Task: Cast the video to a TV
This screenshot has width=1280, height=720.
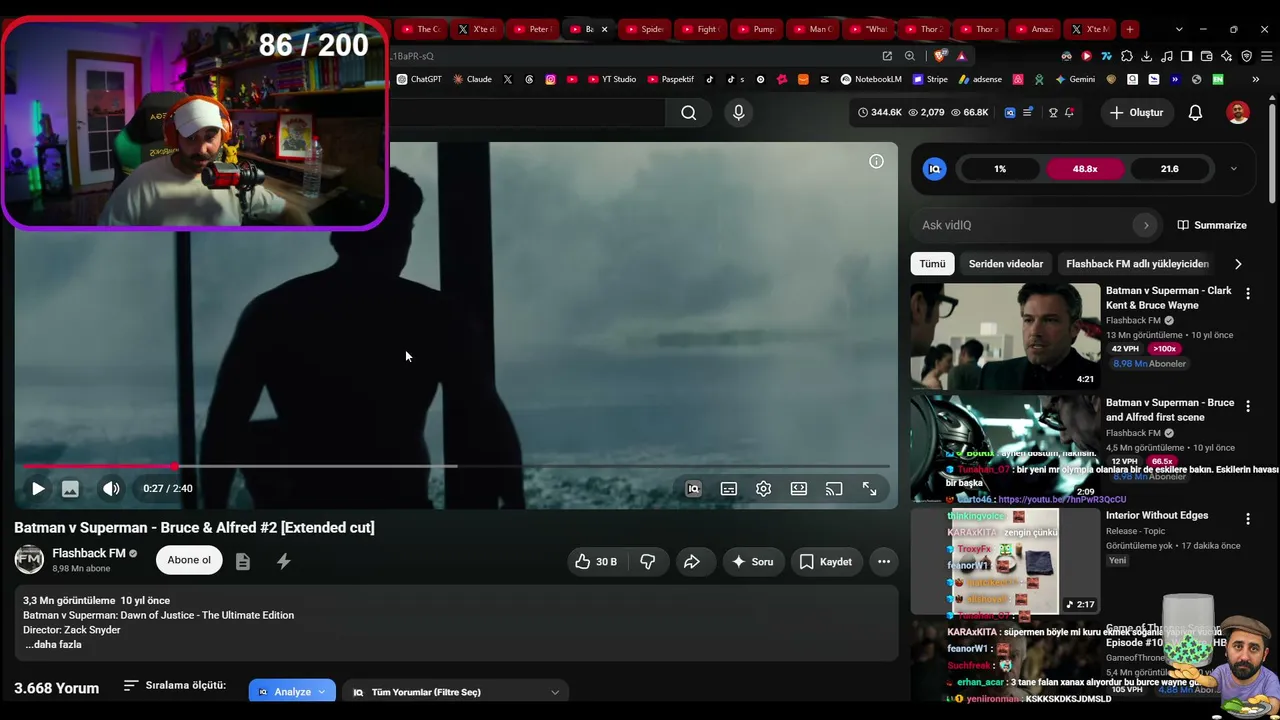Action: point(834,489)
